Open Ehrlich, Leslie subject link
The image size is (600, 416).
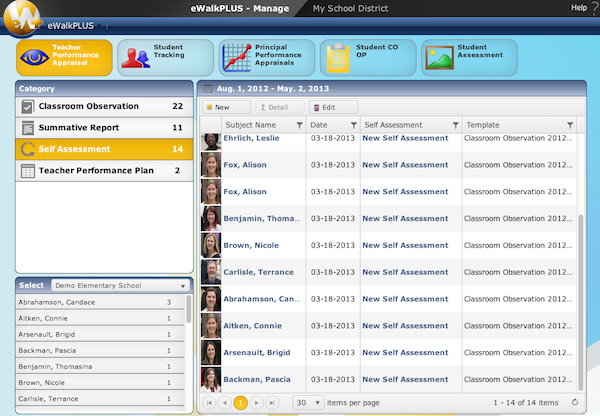[x=251, y=138]
